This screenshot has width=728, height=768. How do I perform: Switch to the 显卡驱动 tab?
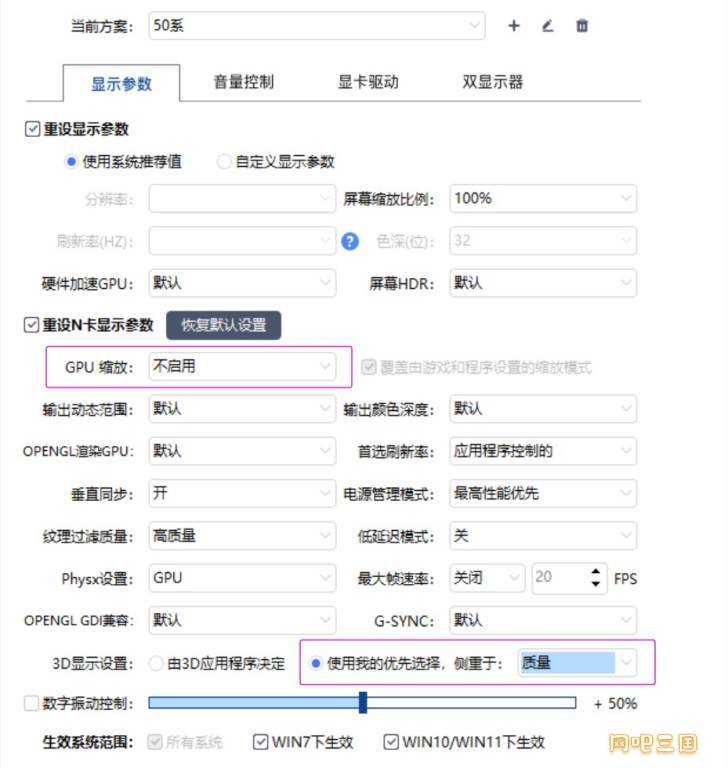[x=368, y=82]
